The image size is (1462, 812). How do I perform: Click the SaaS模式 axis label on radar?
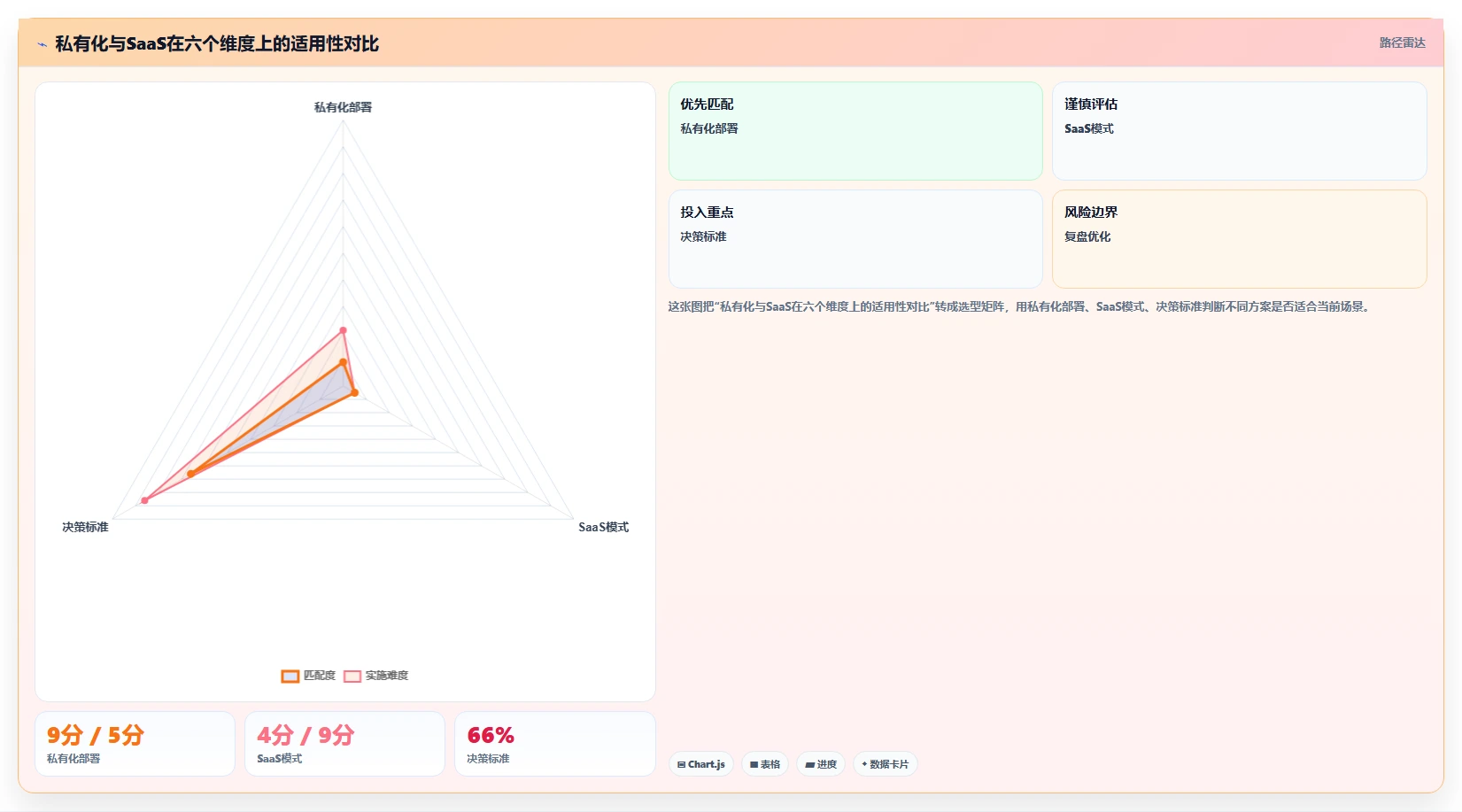click(604, 527)
